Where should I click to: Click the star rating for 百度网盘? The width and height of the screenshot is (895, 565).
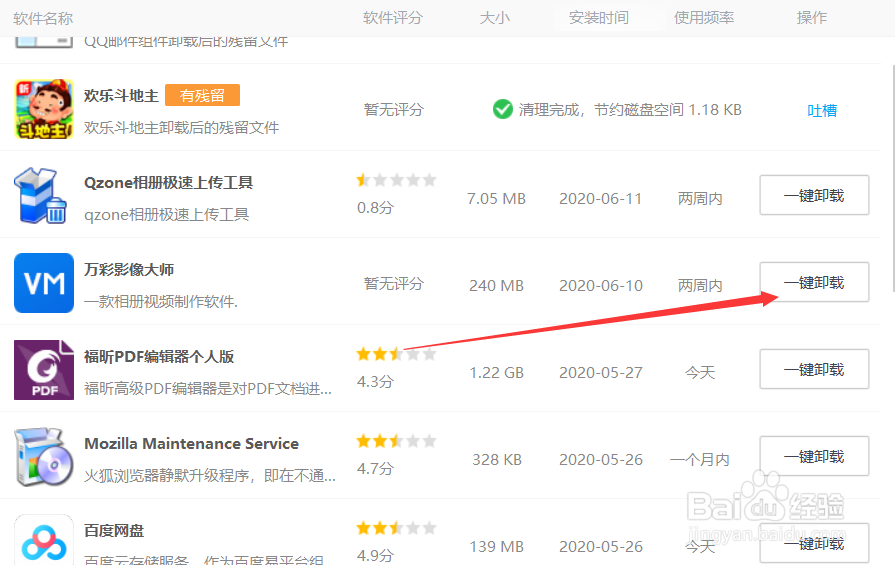tap(397, 528)
